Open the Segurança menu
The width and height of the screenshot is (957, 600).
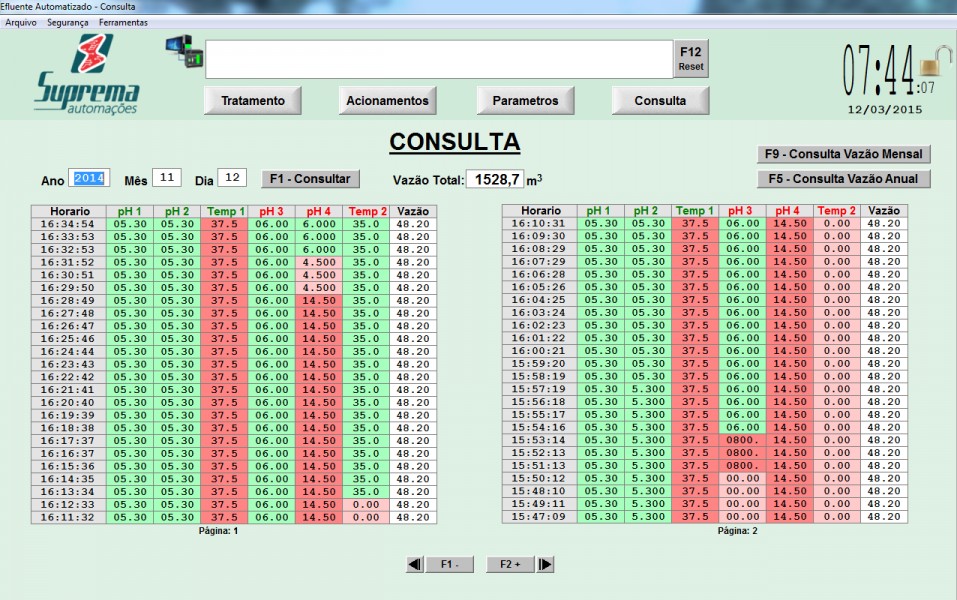67,22
